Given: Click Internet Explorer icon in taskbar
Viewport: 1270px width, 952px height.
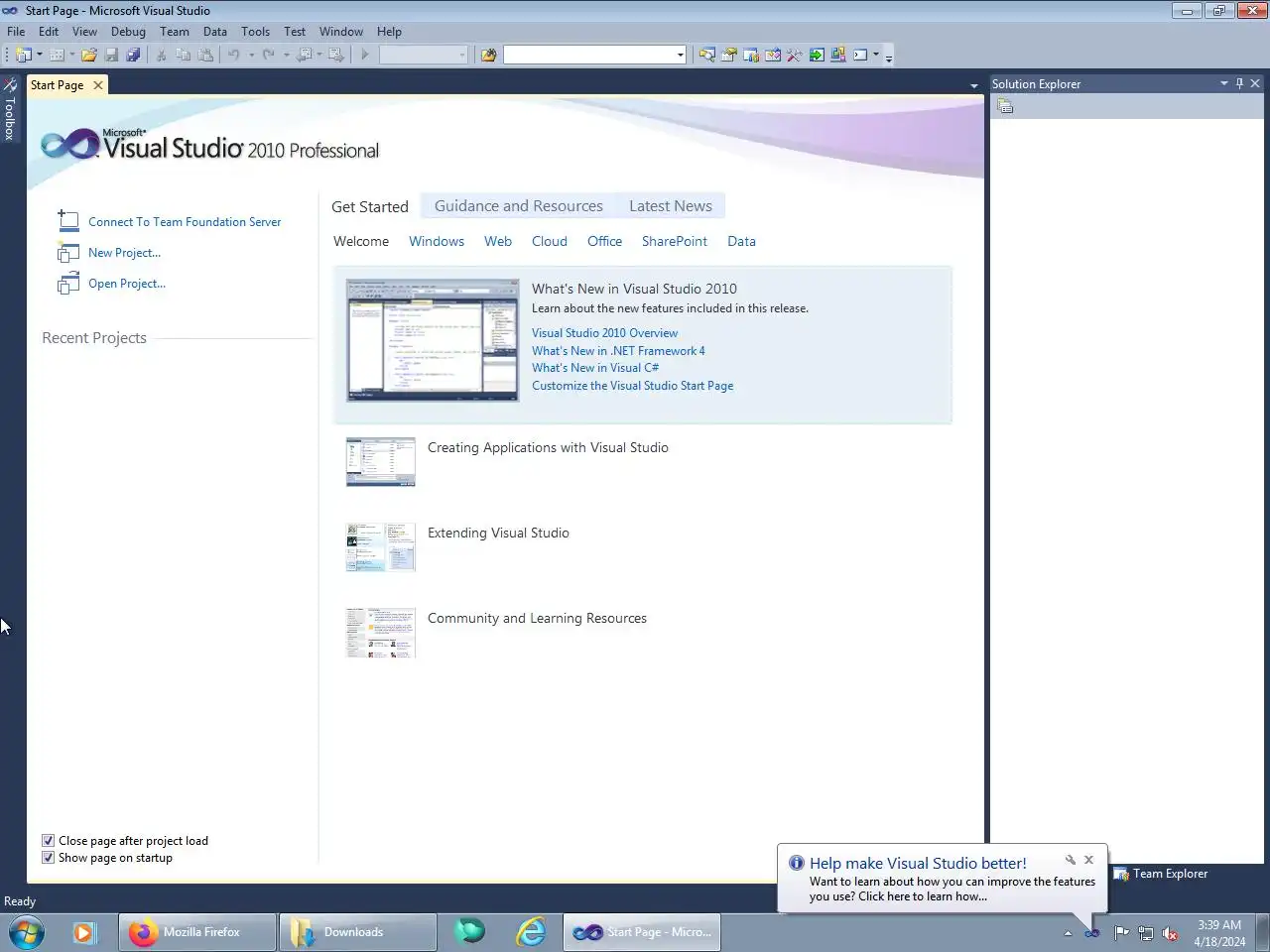Looking at the screenshot, I should point(532,932).
